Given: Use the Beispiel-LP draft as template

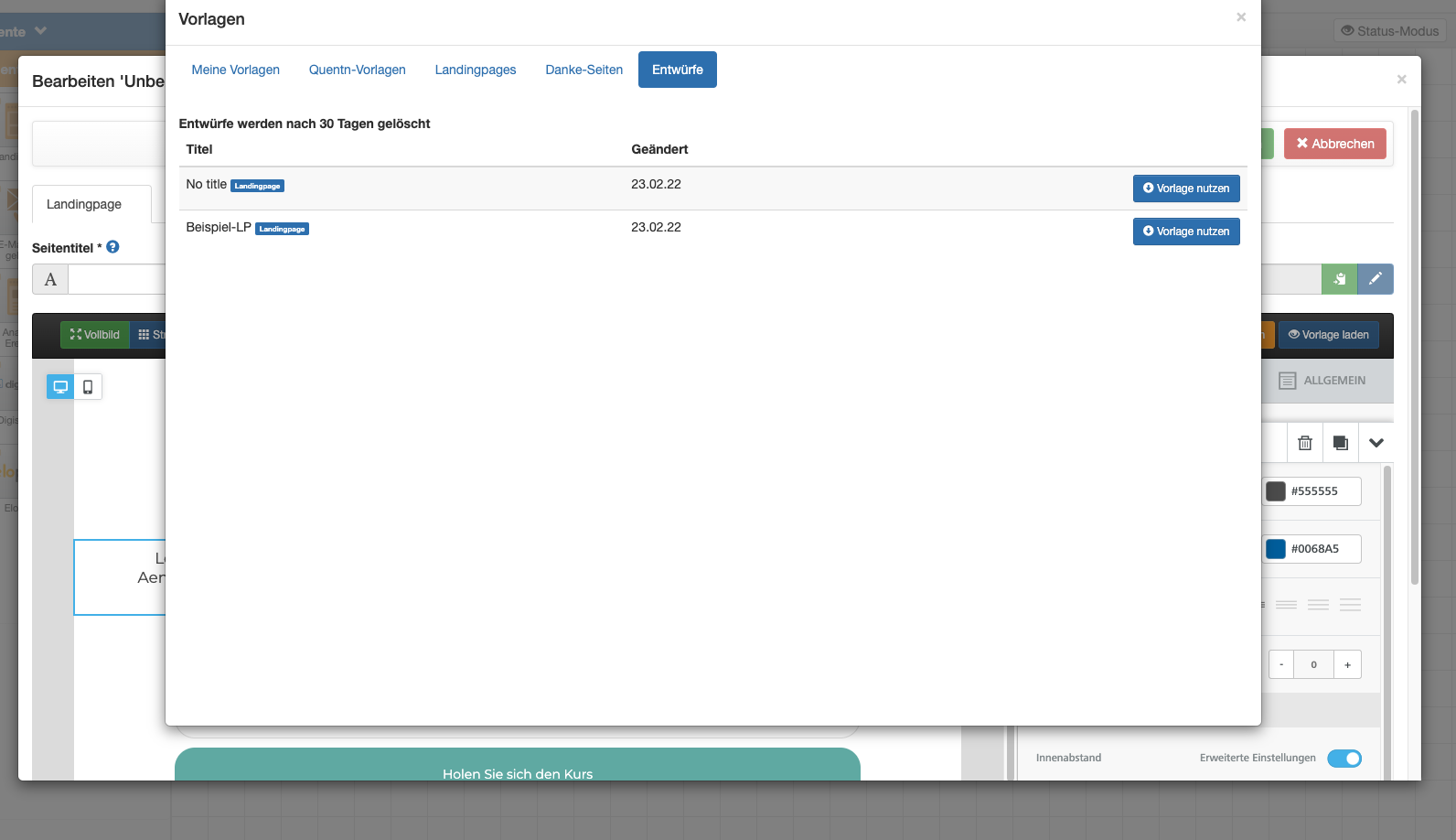Looking at the screenshot, I should [x=1186, y=232].
